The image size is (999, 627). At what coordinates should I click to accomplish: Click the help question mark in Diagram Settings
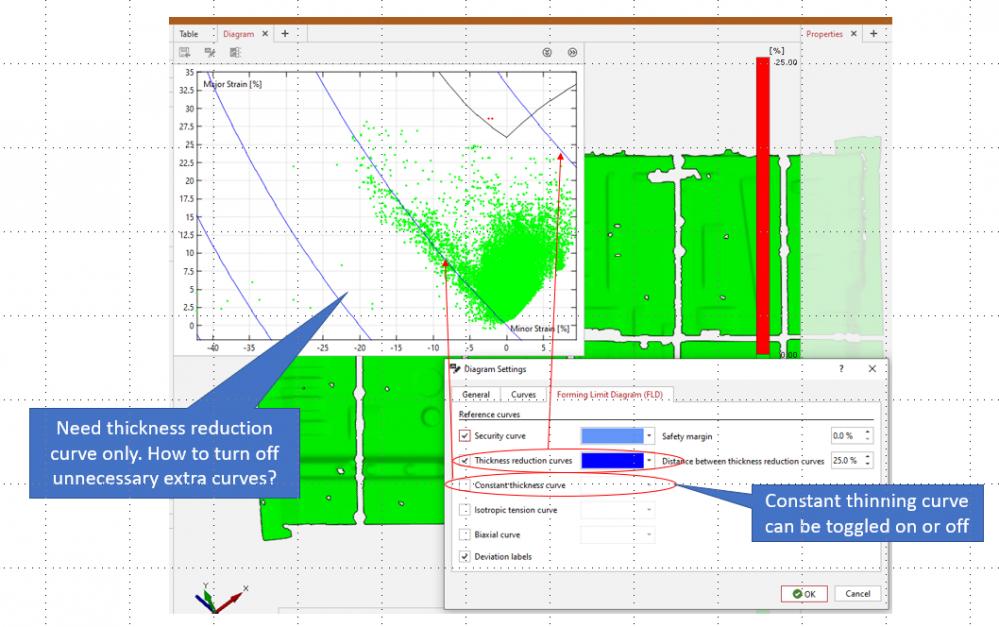[x=839, y=369]
